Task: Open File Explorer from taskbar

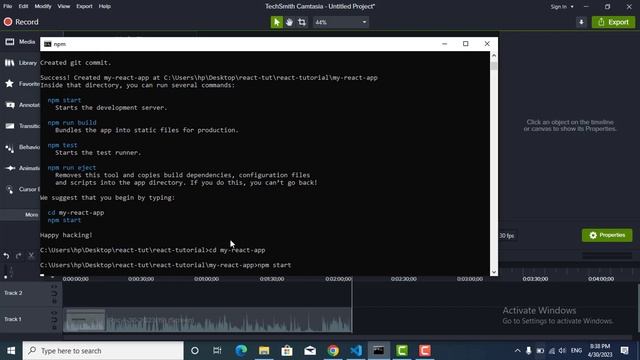Action: click(264, 351)
